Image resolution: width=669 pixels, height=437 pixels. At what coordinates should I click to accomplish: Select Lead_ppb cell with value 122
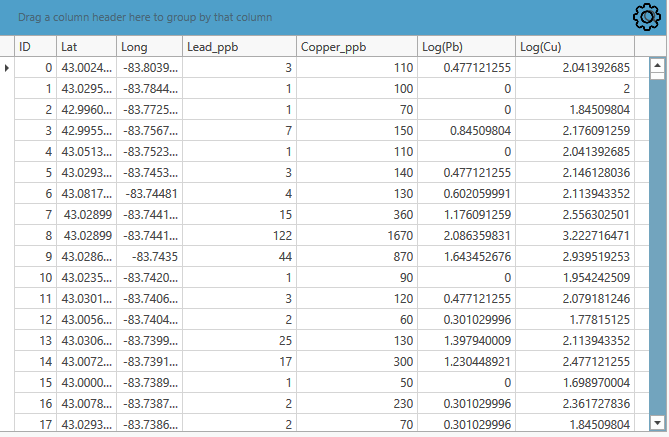(x=239, y=236)
